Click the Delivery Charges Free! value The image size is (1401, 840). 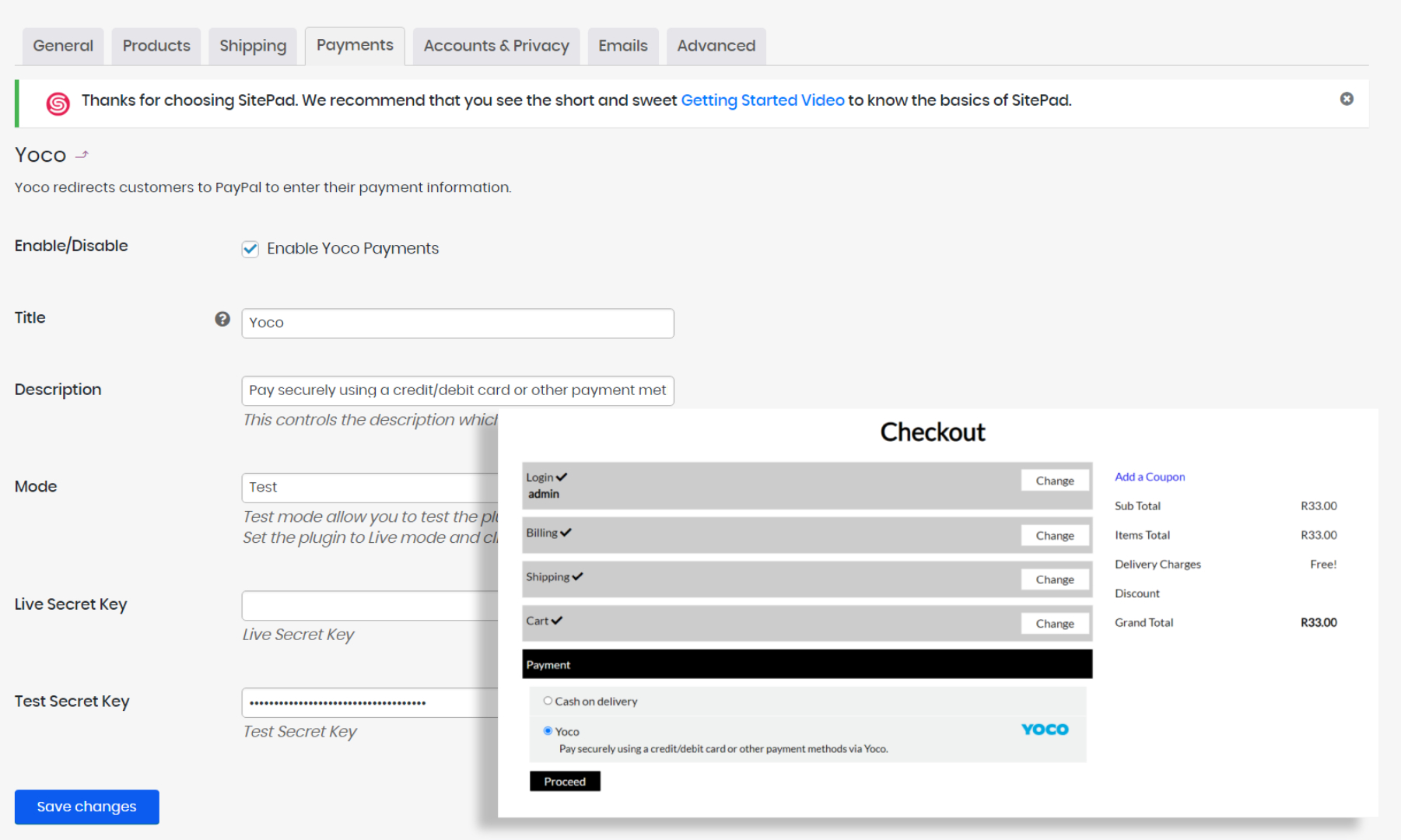click(x=1323, y=564)
